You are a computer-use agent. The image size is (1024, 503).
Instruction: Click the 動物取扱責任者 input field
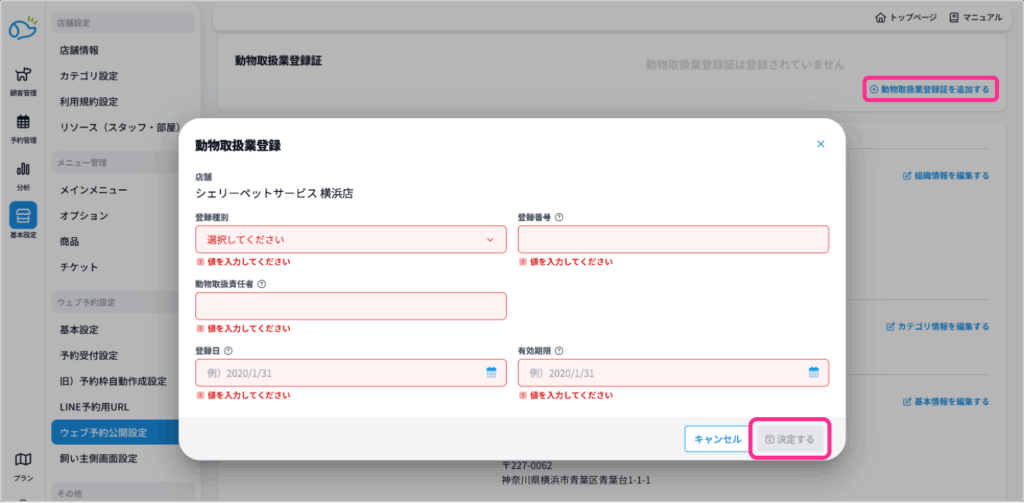click(x=351, y=306)
